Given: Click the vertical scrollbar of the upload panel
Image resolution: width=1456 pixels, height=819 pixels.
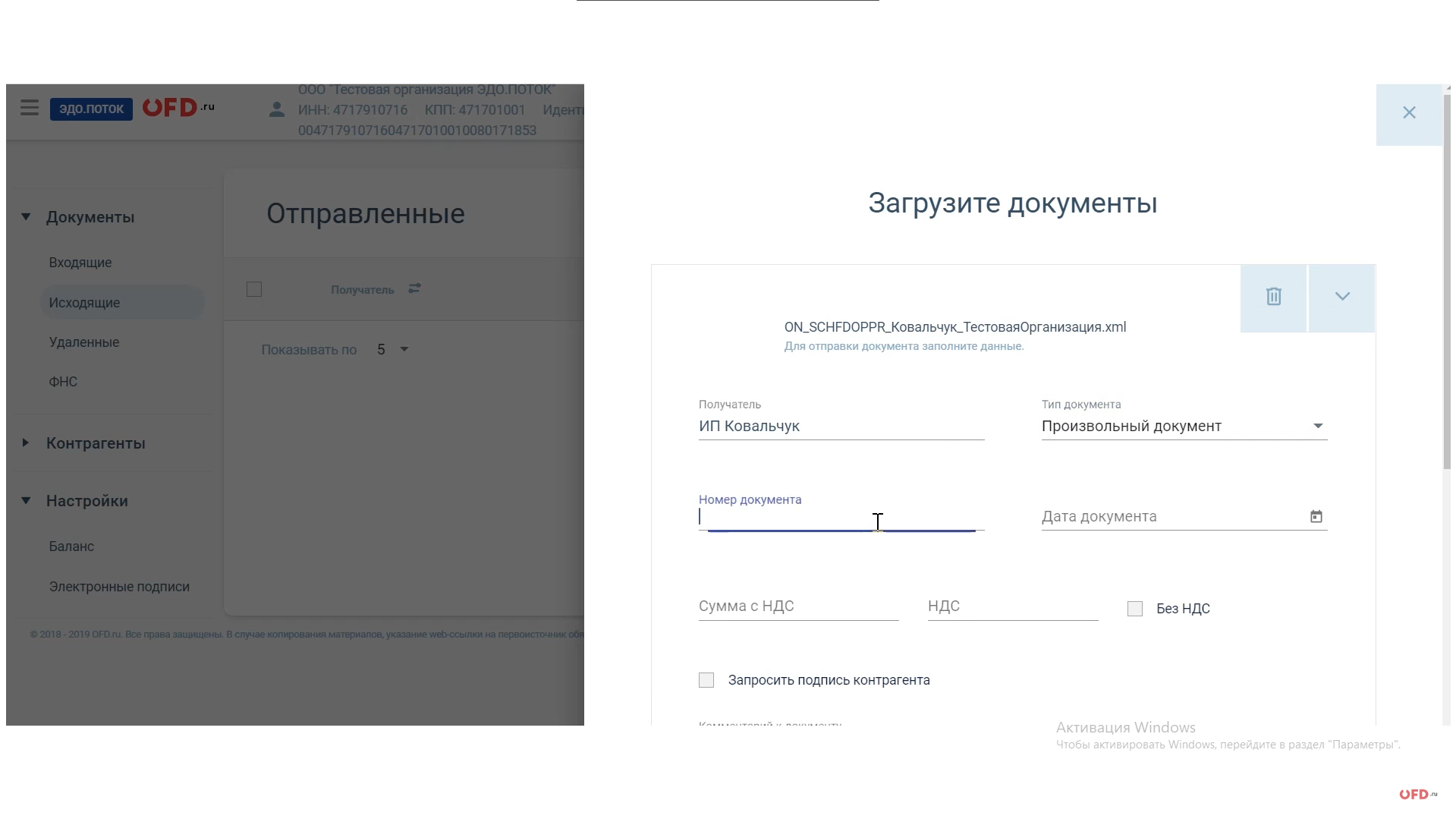Looking at the screenshot, I should coord(1446,281).
